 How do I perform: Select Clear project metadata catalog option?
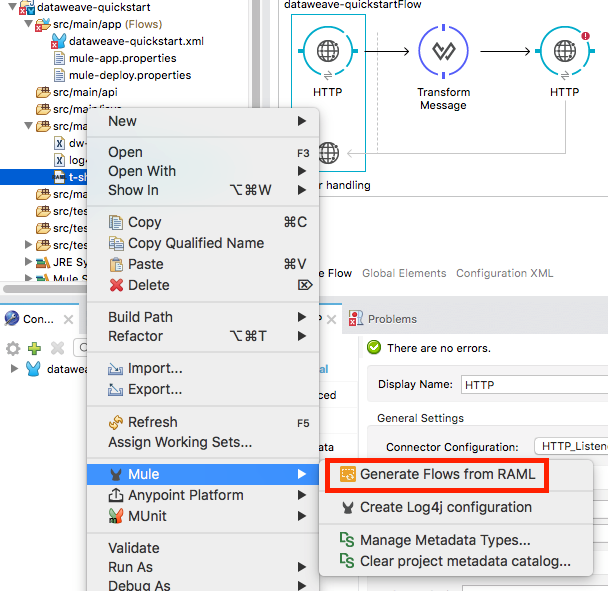(x=465, y=561)
